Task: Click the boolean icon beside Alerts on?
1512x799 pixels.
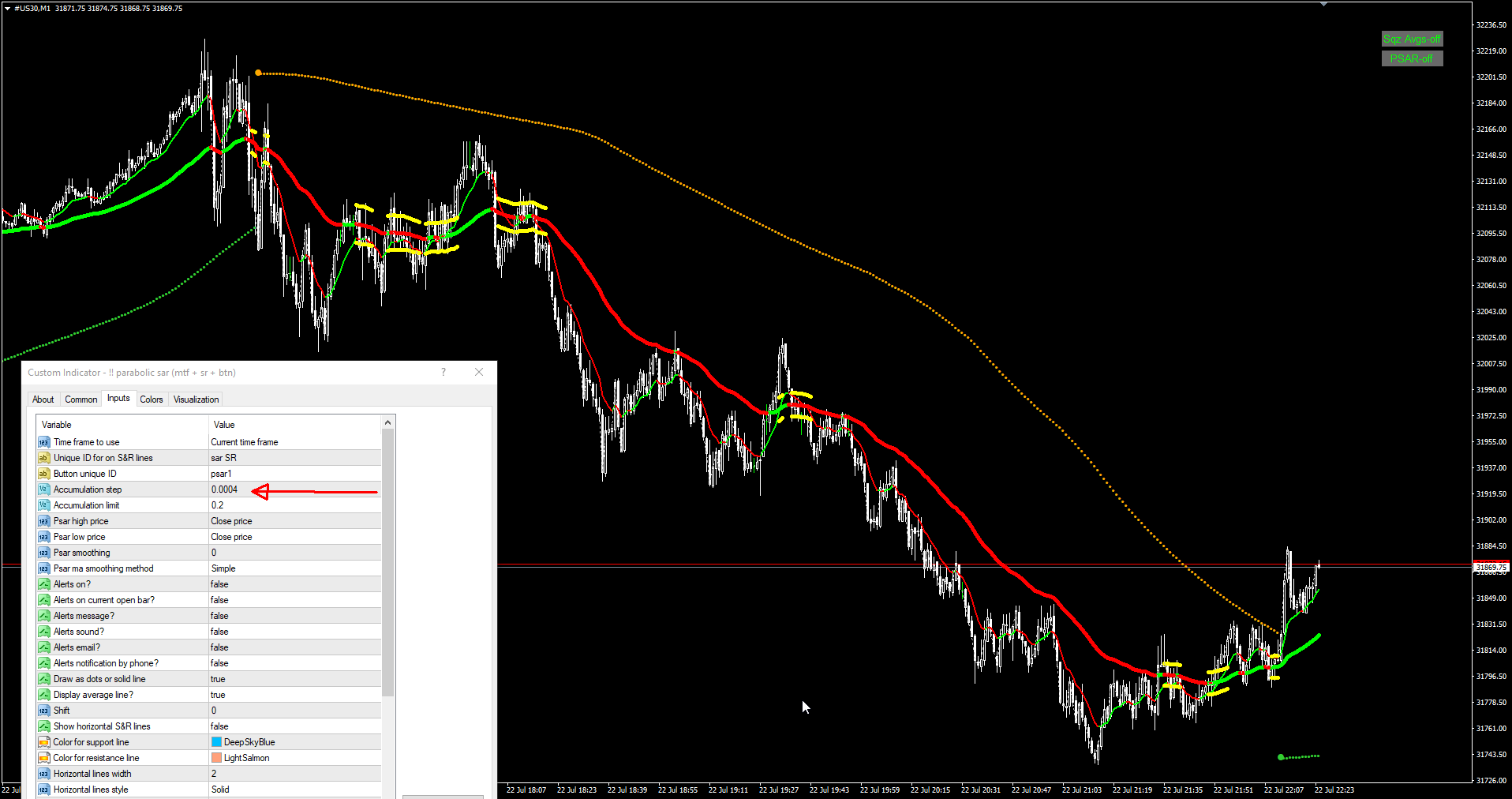Action: point(43,584)
